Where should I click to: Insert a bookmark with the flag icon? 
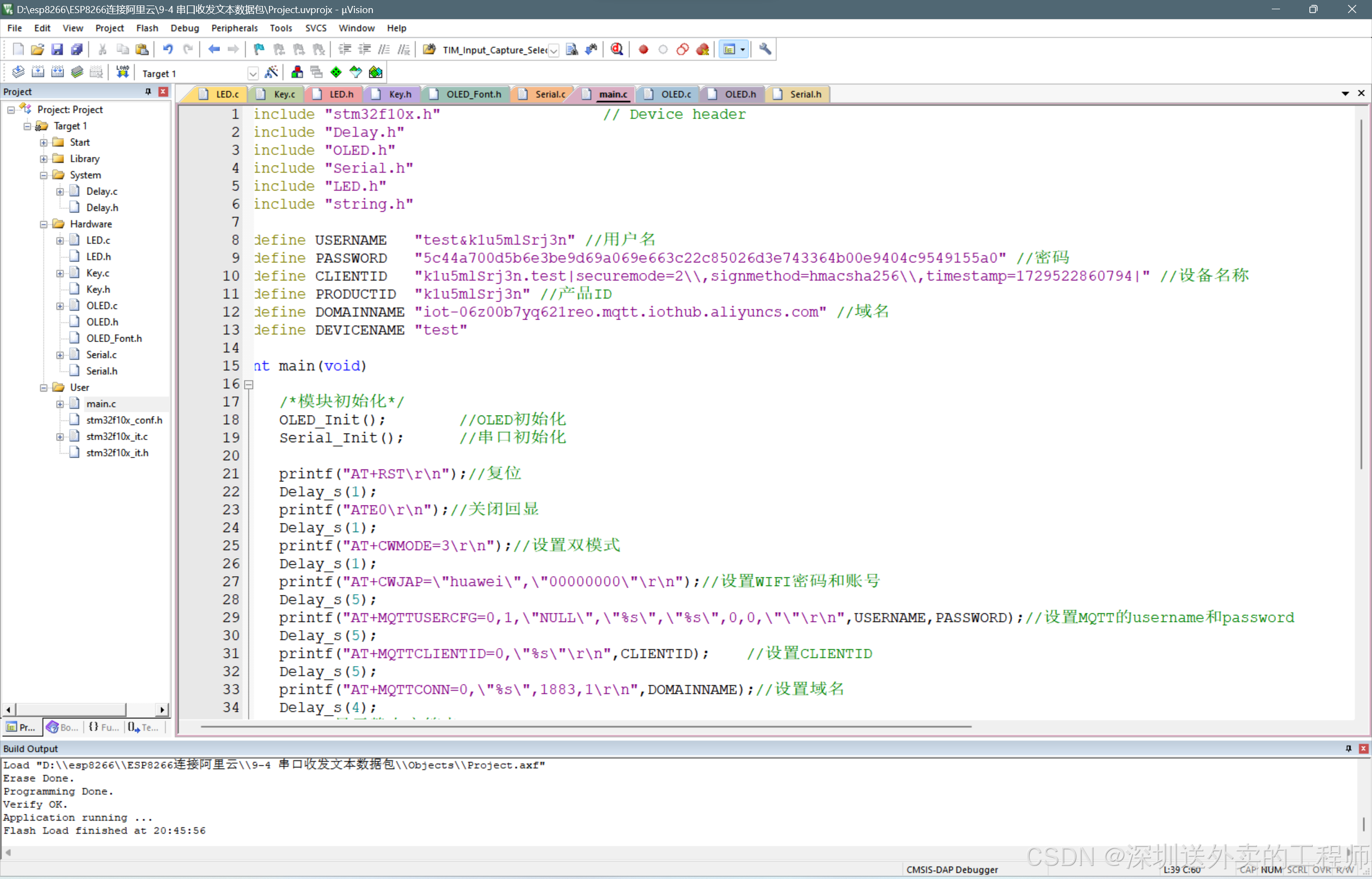[259, 50]
